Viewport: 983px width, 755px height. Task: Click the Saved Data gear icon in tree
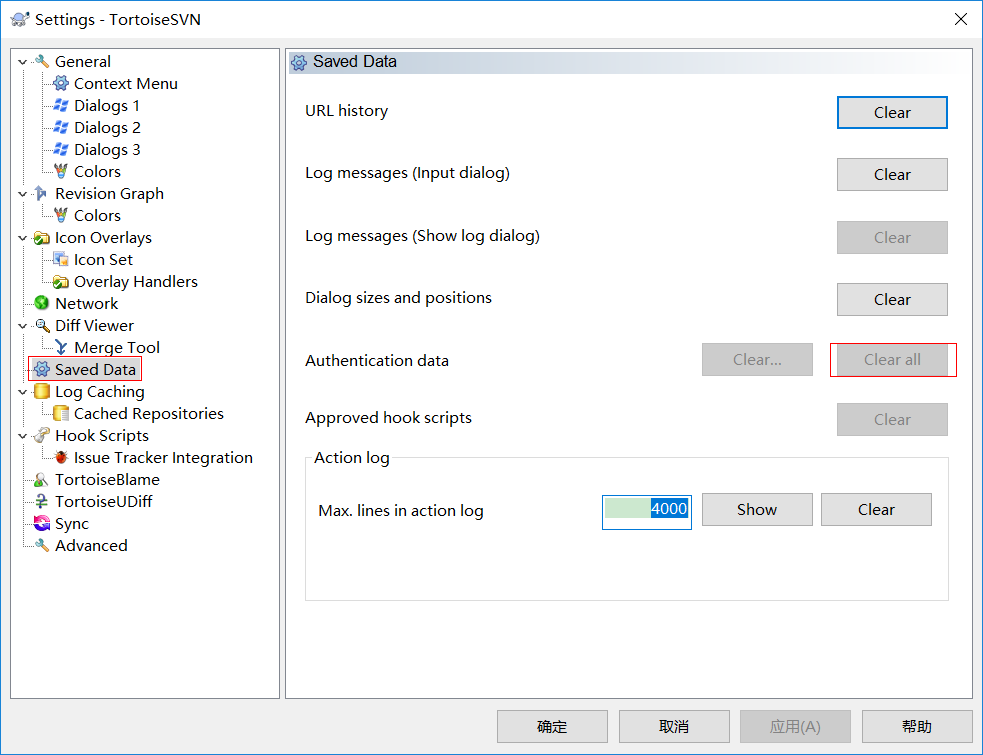42,369
